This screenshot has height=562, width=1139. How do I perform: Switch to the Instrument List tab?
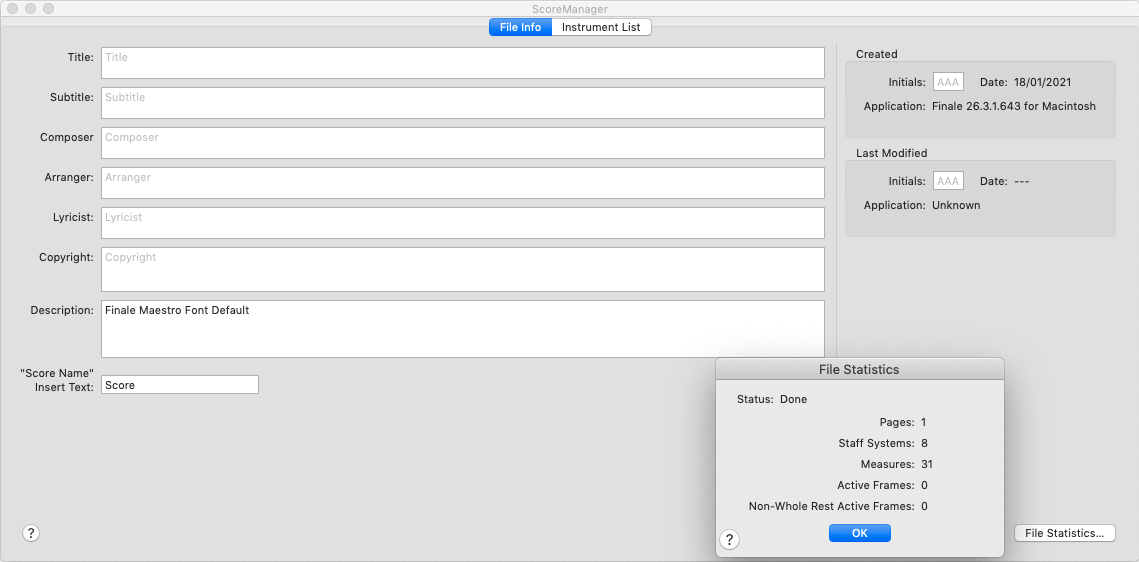601,27
